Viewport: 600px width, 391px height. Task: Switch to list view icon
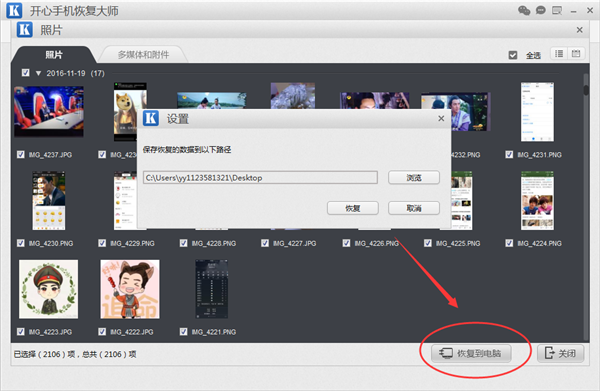pyautogui.click(x=559, y=54)
